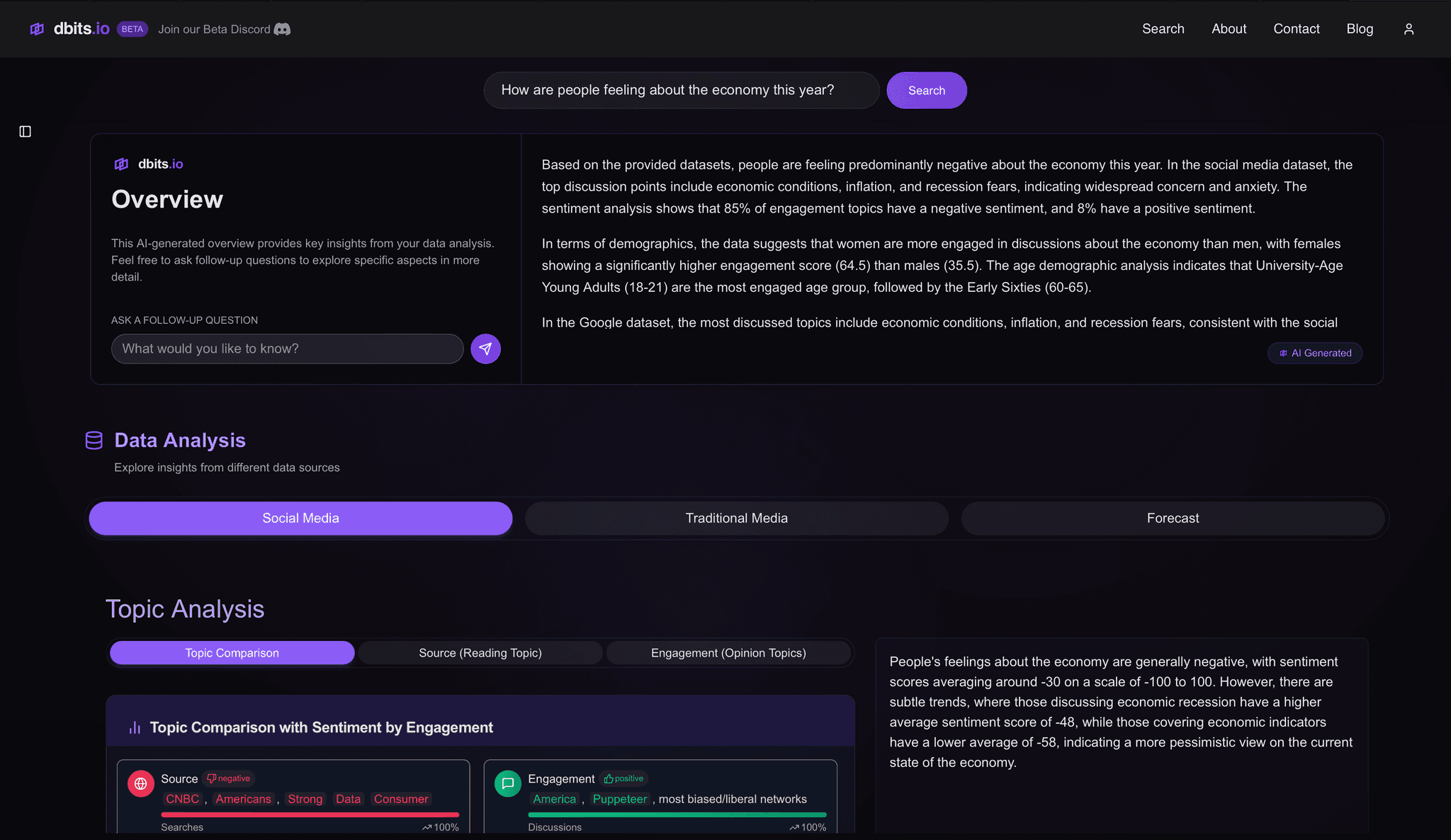This screenshot has width=1451, height=840.
Task: Open the Discord icon in the header
Action: coord(283,29)
